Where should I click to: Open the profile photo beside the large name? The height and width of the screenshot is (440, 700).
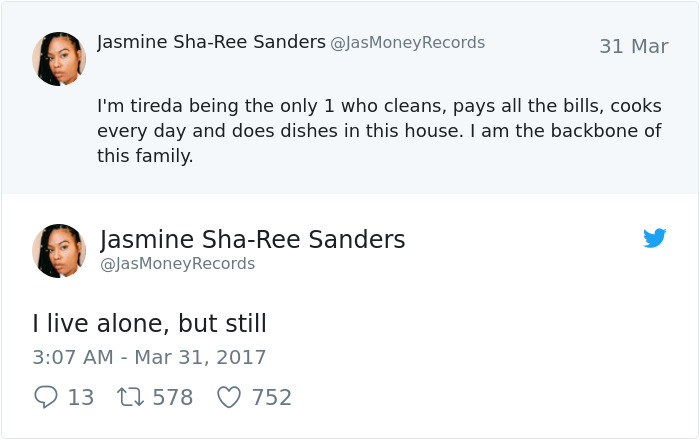point(59,250)
